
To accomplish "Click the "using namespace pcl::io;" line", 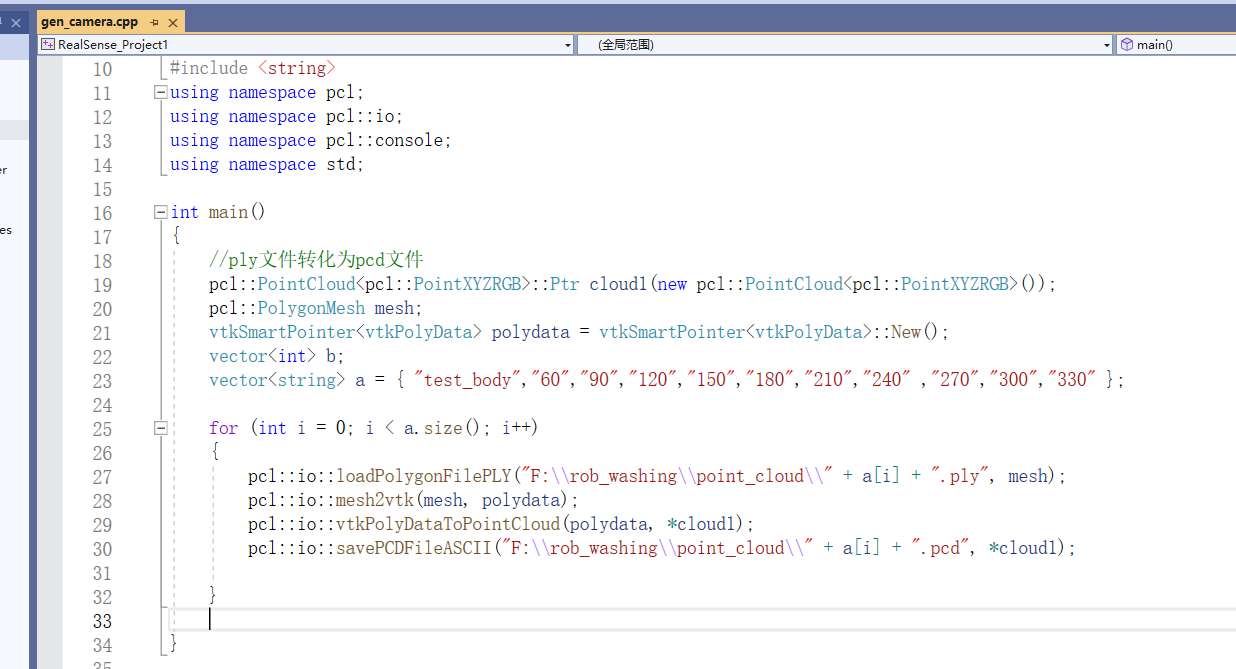I will (287, 116).
